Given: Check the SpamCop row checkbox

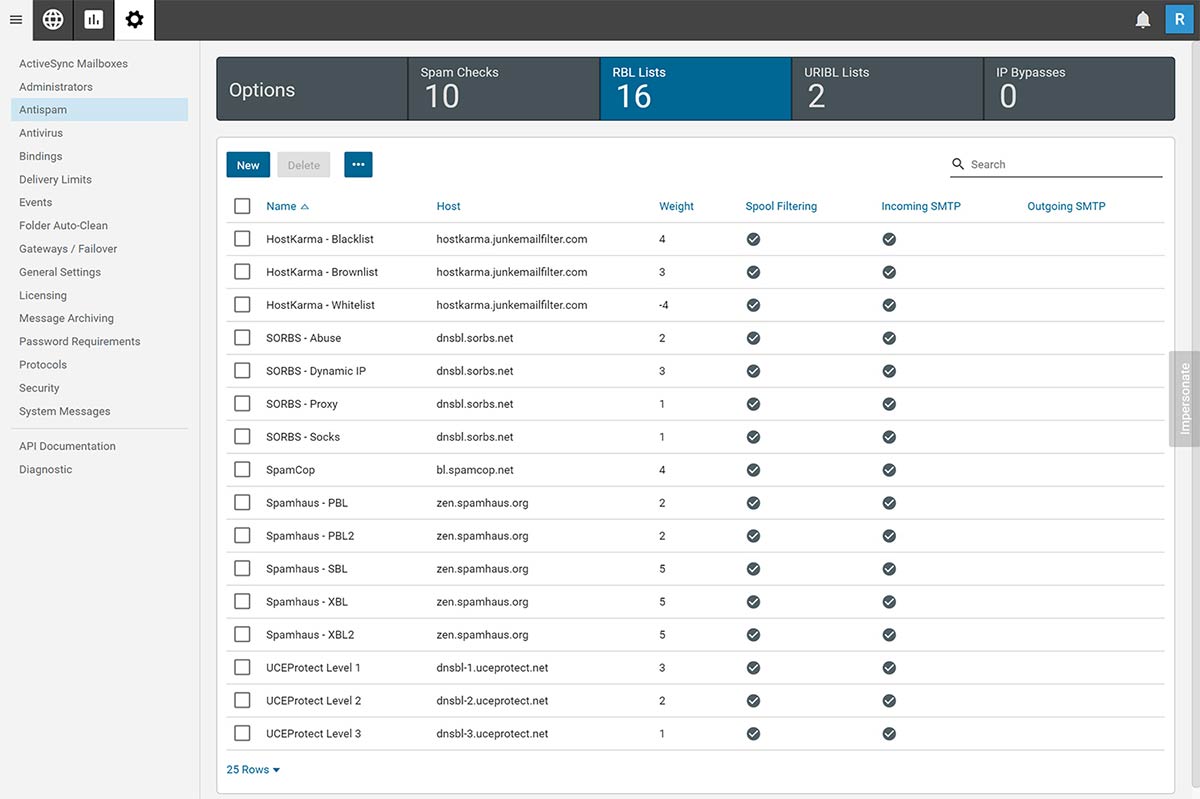Looking at the screenshot, I should click(x=242, y=470).
